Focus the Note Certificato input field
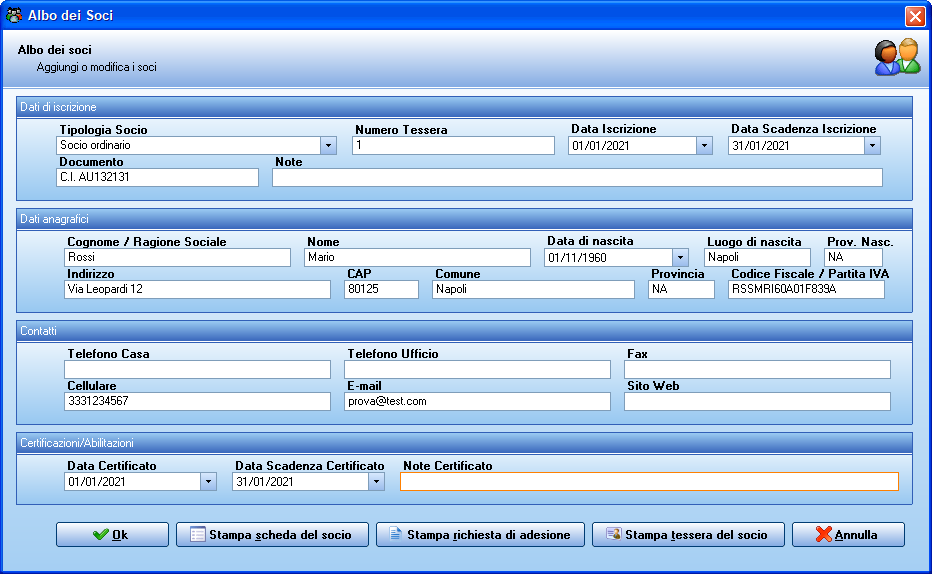The image size is (932, 574). 649,481
